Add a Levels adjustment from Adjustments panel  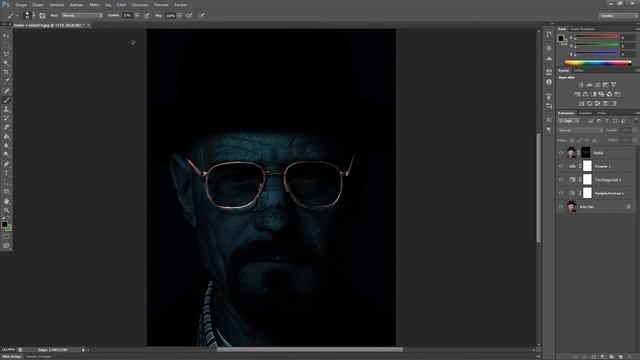pyautogui.click(x=589, y=84)
